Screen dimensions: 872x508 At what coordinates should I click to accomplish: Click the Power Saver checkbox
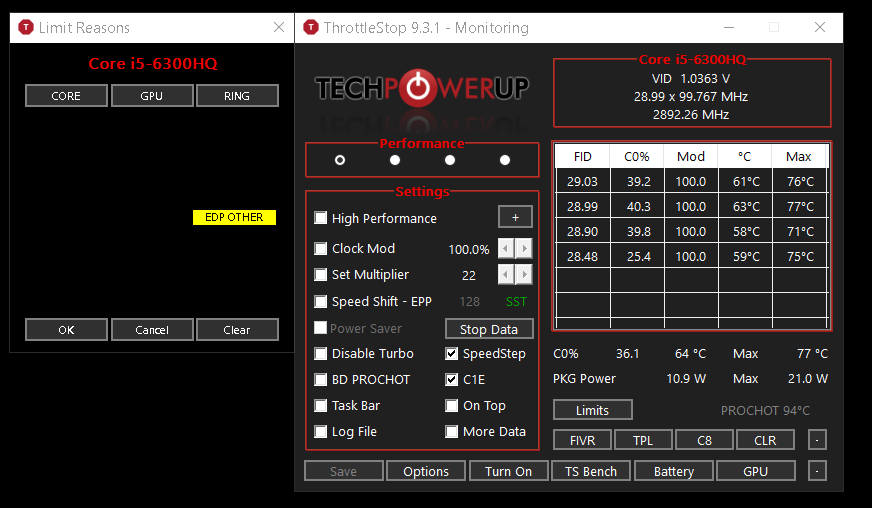tap(320, 328)
